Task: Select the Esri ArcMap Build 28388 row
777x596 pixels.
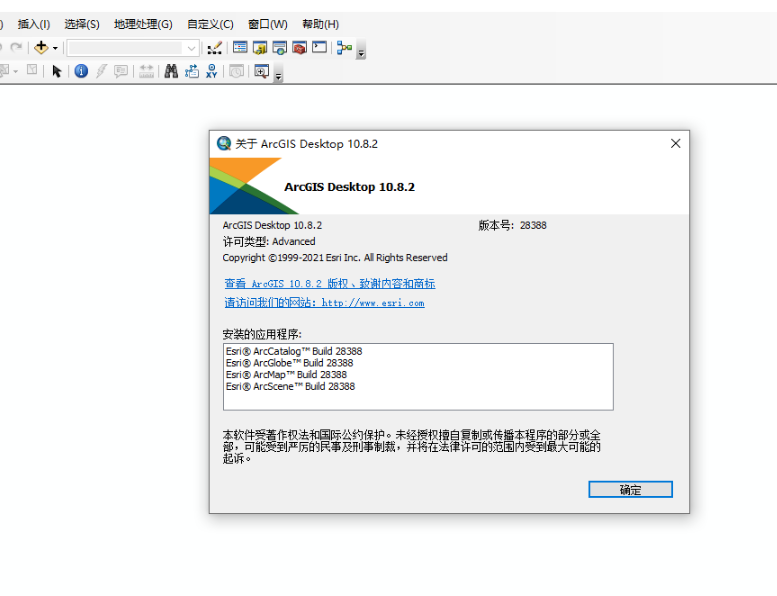Action: point(286,375)
